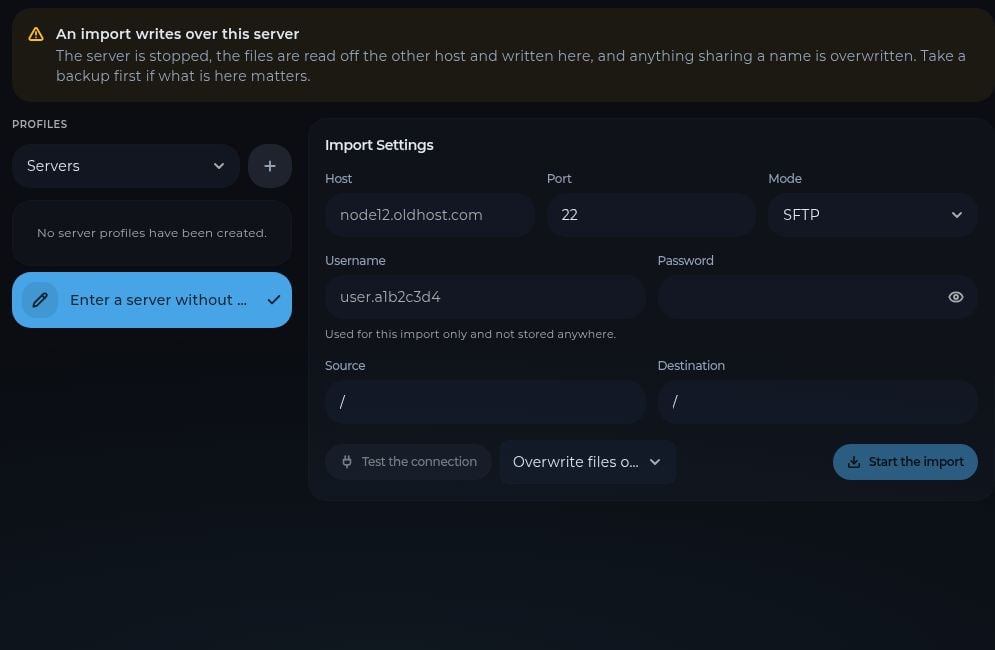Click 'No server profiles have been created.' text
The width and height of the screenshot is (995, 650).
point(152,233)
